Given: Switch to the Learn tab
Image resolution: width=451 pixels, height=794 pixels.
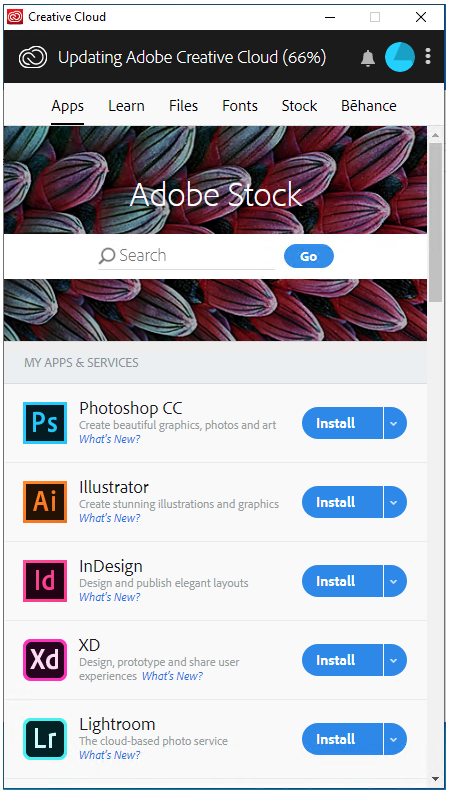Looking at the screenshot, I should 127,106.
